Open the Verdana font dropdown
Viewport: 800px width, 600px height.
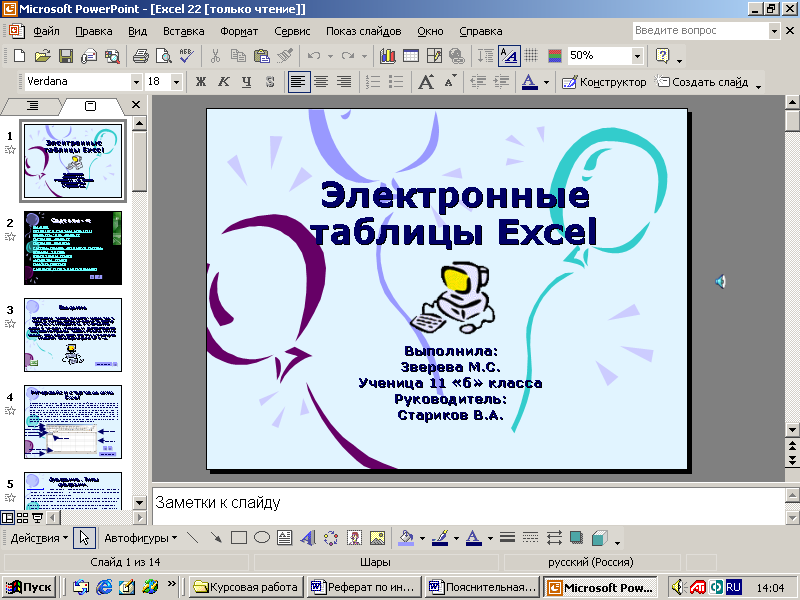136,82
